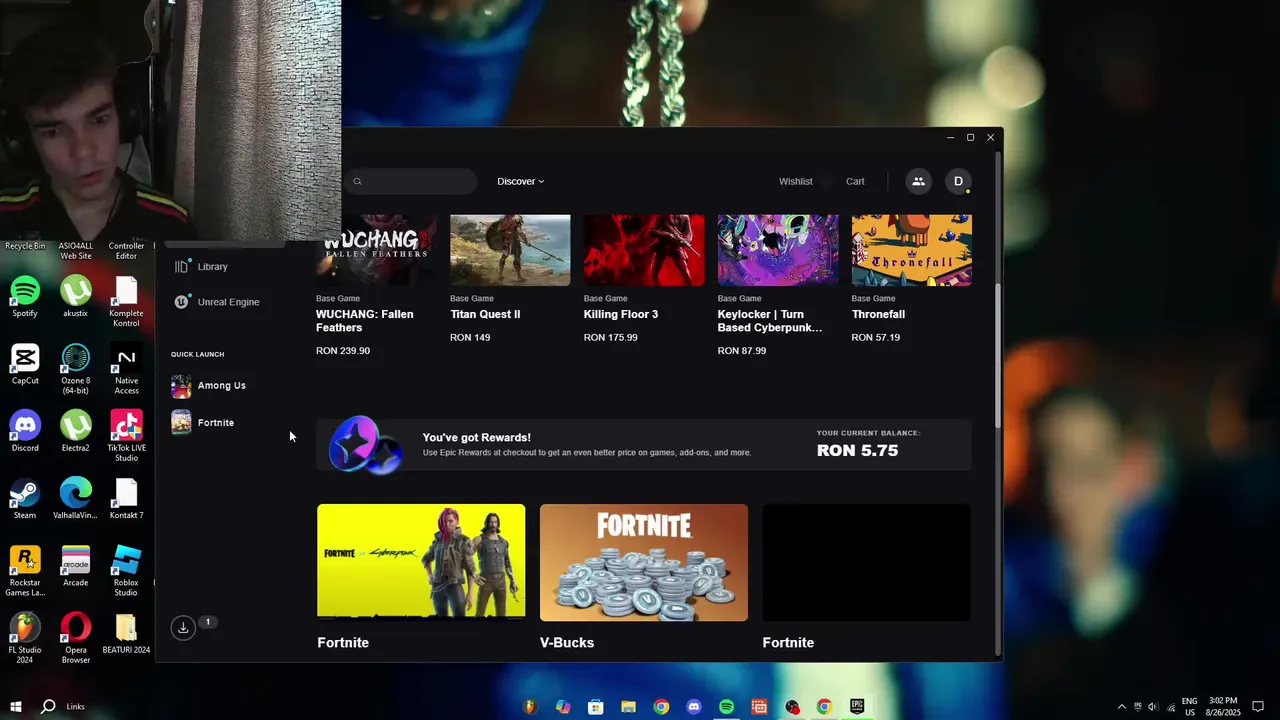Launch Fortnite from Quick Launch

pos(203,423)
